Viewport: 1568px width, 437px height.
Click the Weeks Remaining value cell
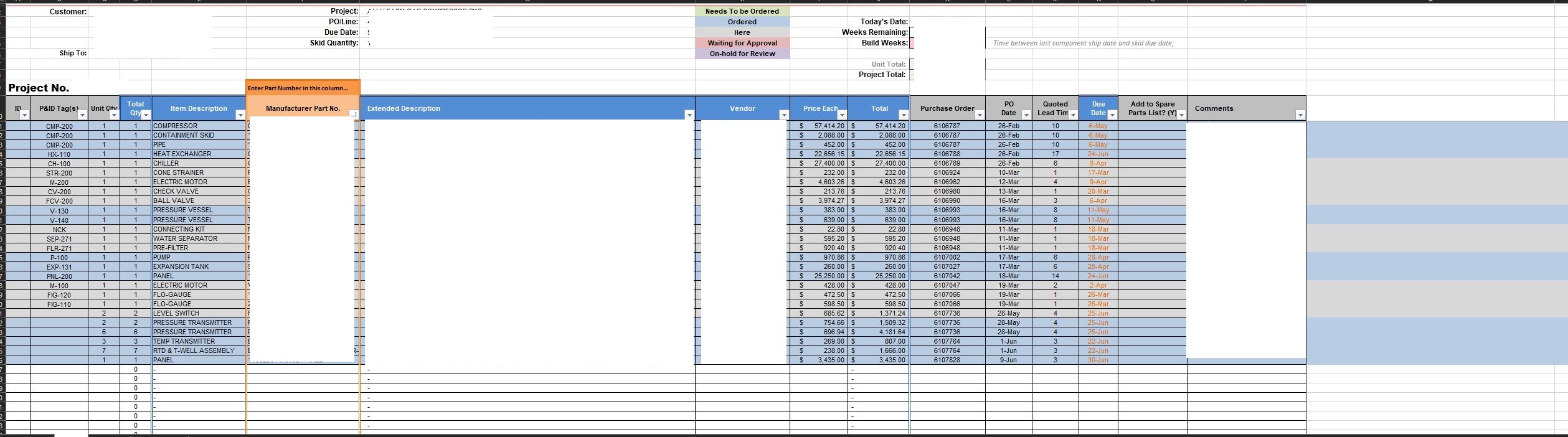point(947,32)
